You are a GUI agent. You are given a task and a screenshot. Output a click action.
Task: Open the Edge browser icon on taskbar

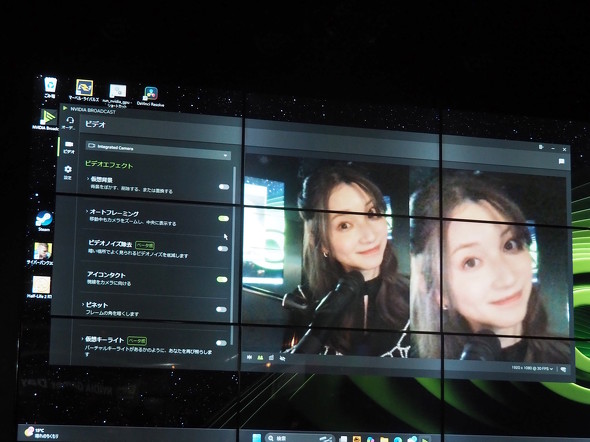tap(398, 439)
